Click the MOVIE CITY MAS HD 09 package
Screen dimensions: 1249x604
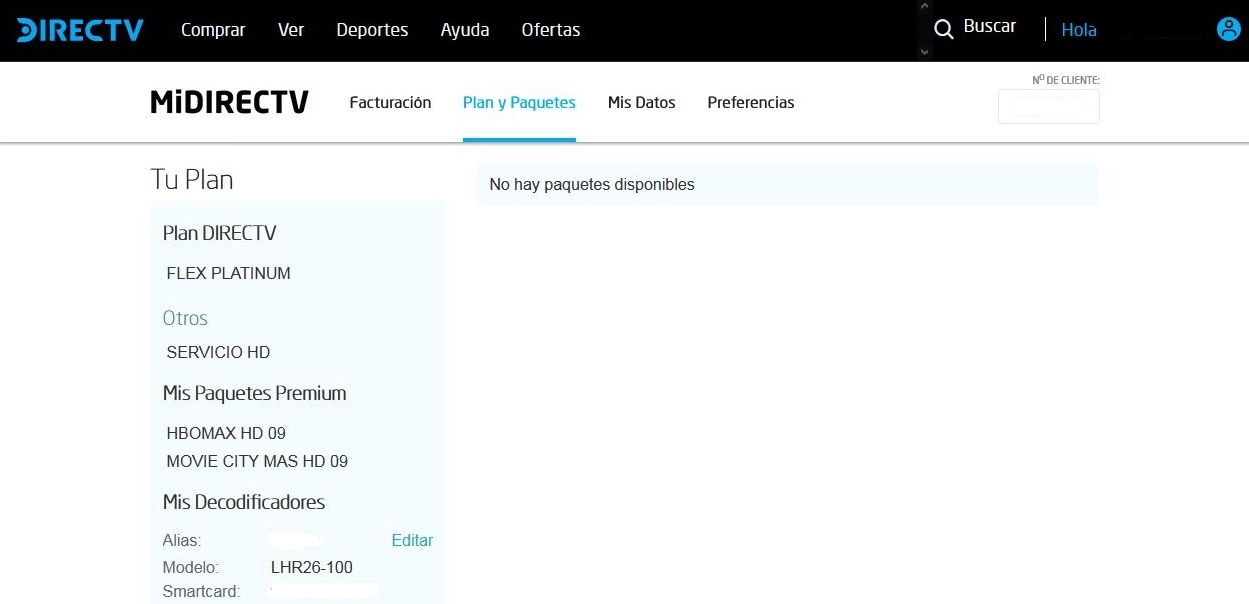(x=257, y=461)
